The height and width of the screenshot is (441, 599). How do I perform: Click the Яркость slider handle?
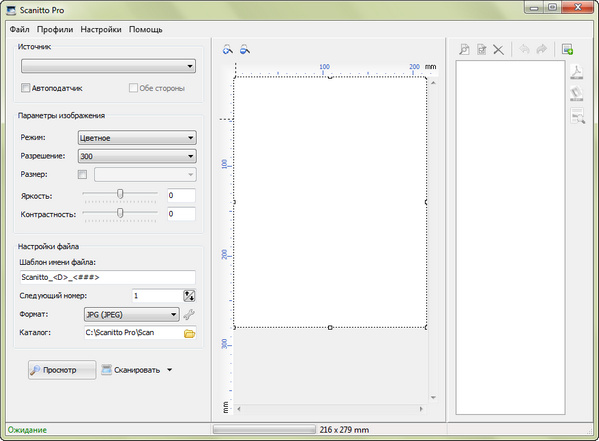tap(120, 194)
